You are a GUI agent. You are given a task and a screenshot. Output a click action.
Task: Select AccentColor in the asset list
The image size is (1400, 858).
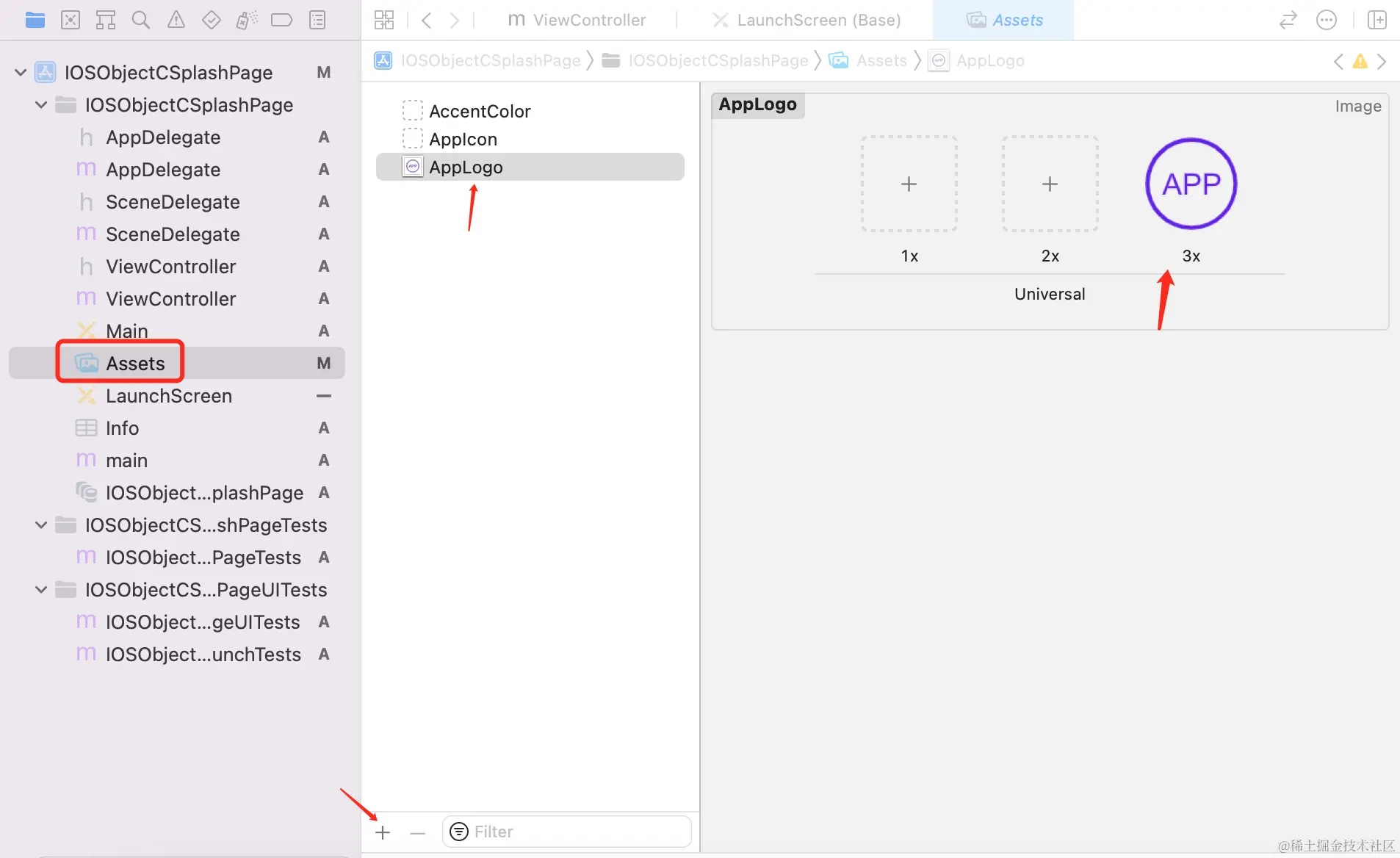click(530, 111)
